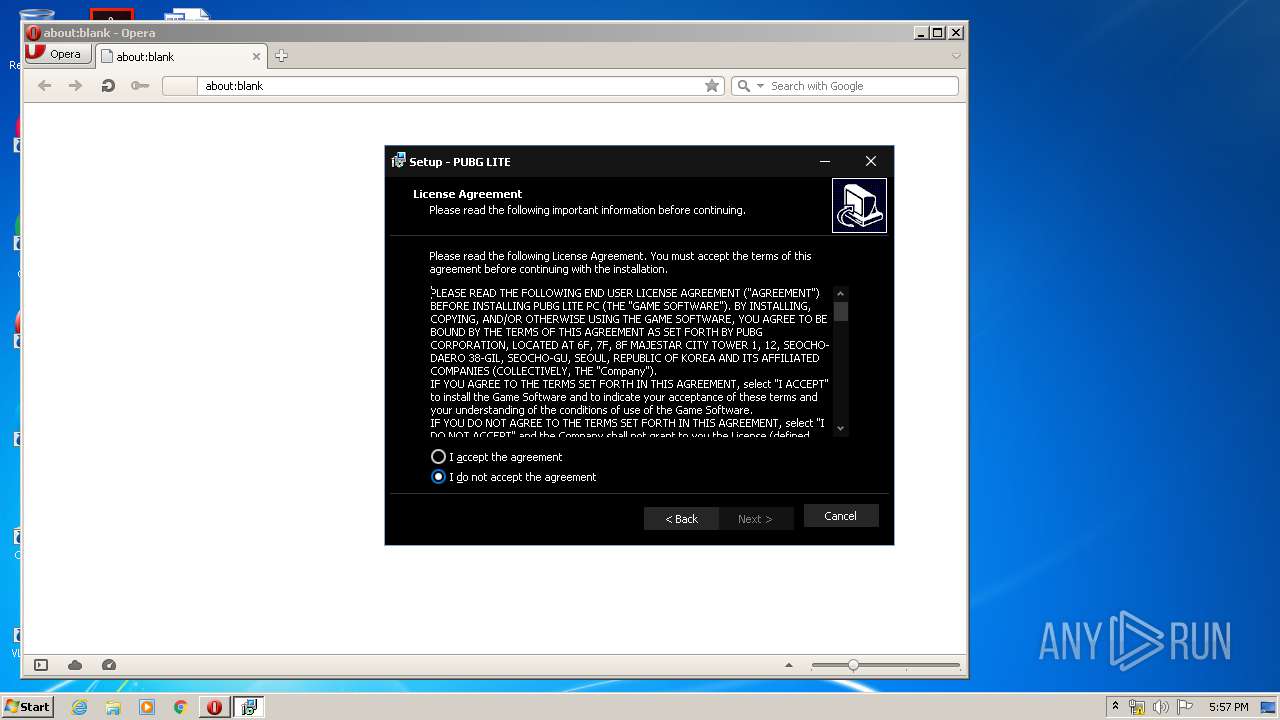Image resolution: width=1280 pixels, height=720 pixels.
Task: Click Opera Turbo icon in status bar
Action: click(109, 665)
